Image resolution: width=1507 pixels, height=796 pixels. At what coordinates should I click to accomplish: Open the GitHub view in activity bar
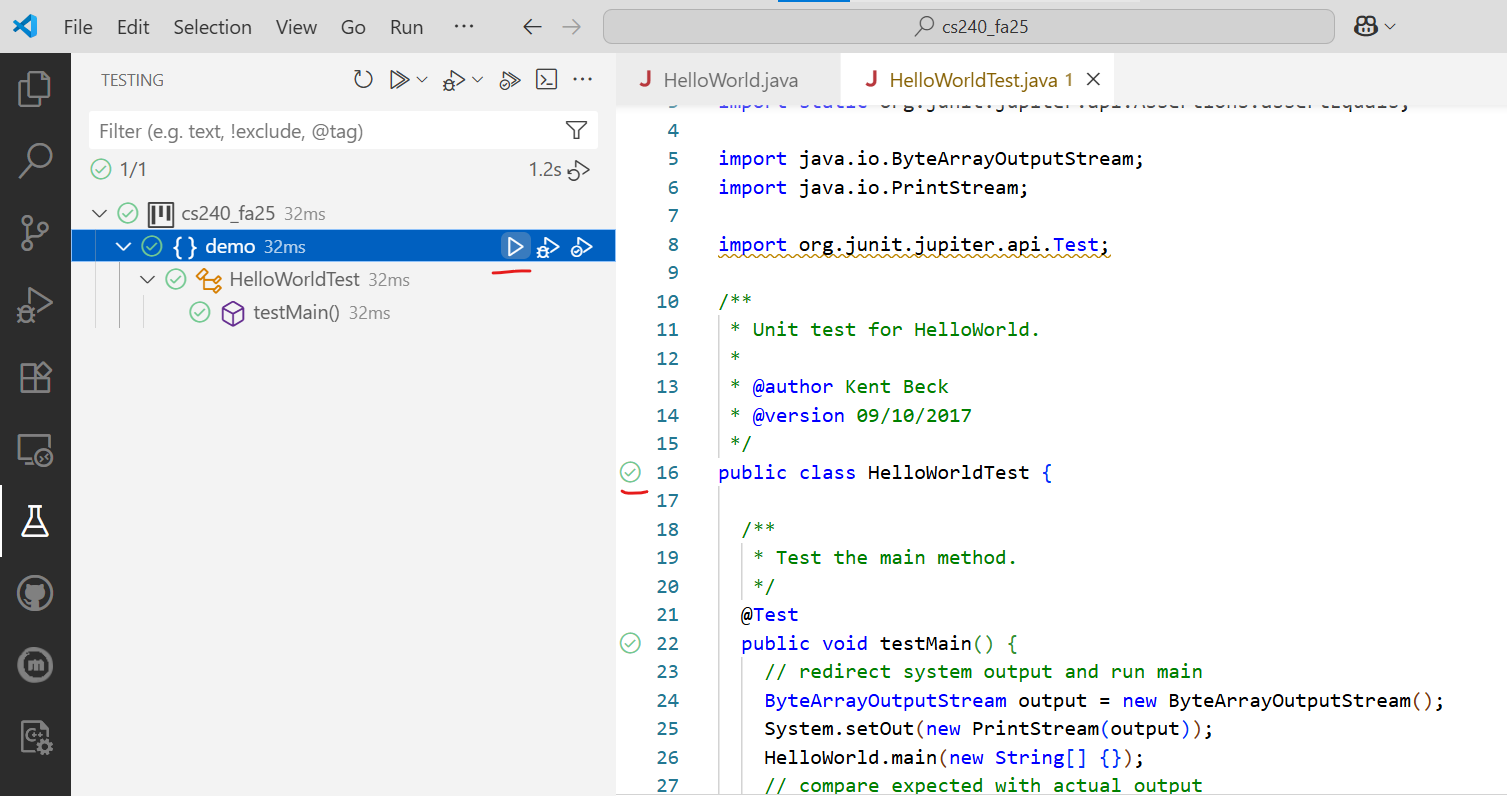[35, 593]
